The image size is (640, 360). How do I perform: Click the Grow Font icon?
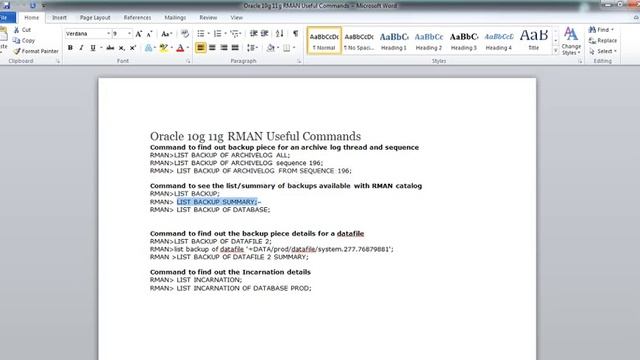coord(139,34)
